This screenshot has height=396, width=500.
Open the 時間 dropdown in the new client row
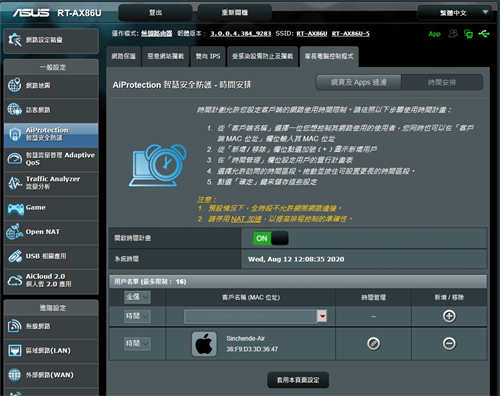tap(137, 316)
